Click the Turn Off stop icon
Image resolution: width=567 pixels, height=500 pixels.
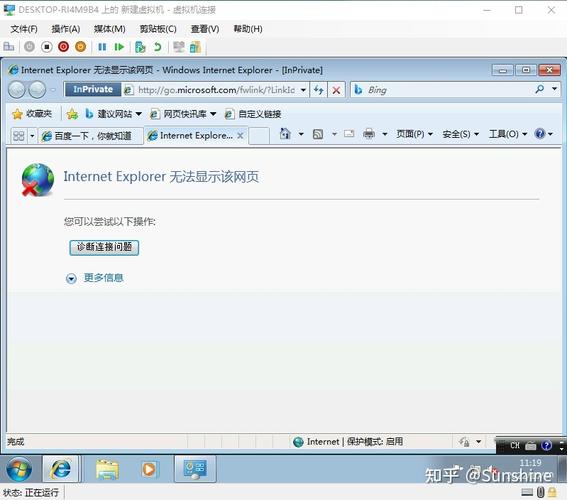click(47, 47)
